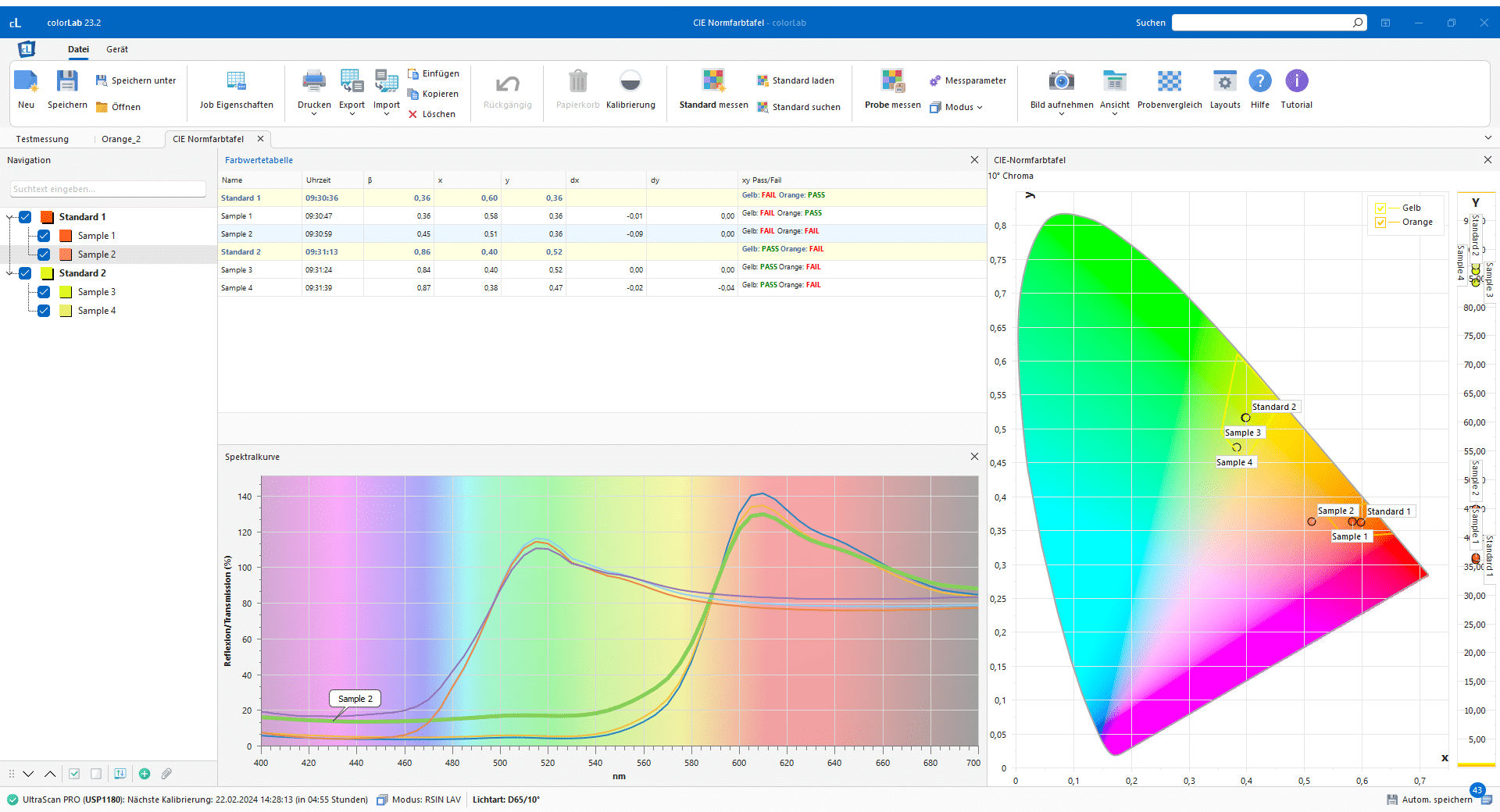This screenshot has height=812, width=1500.
Task: Close the Farbwertetabelle panel
Action: coord(974,160)
